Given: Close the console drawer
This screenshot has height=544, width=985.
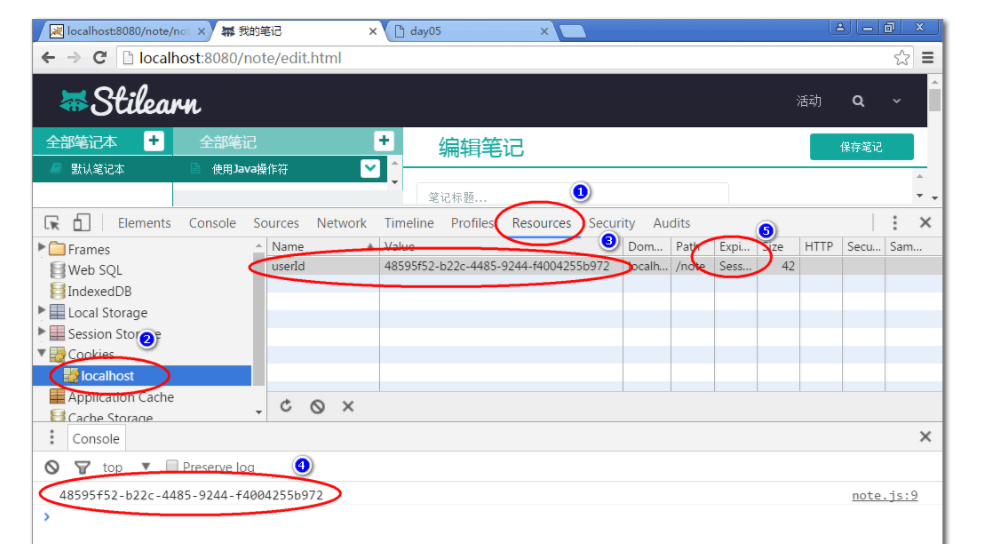Looking at the screenshot, I should click(925, 437).
